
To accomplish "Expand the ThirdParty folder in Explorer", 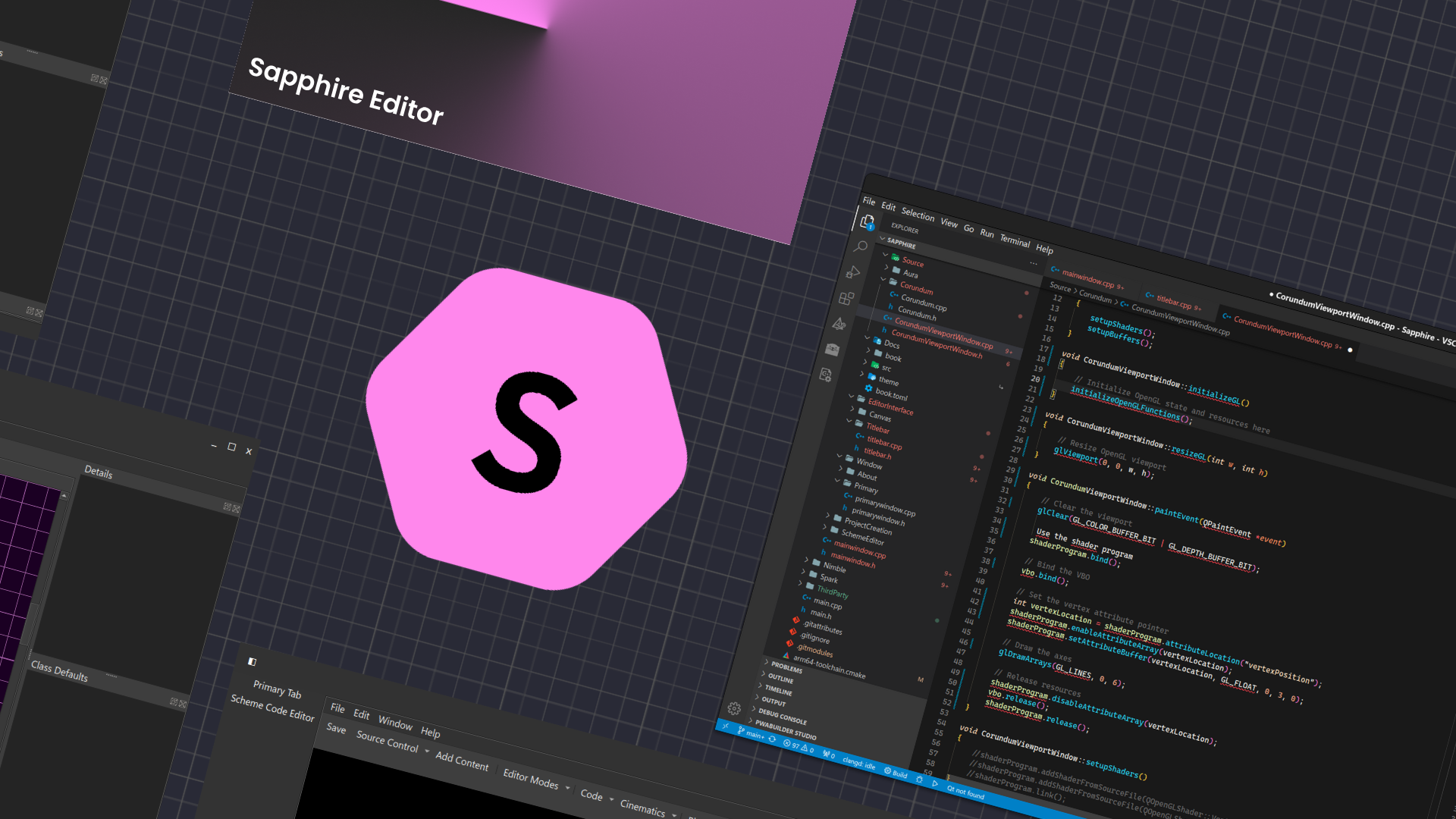I will point(800,583).
